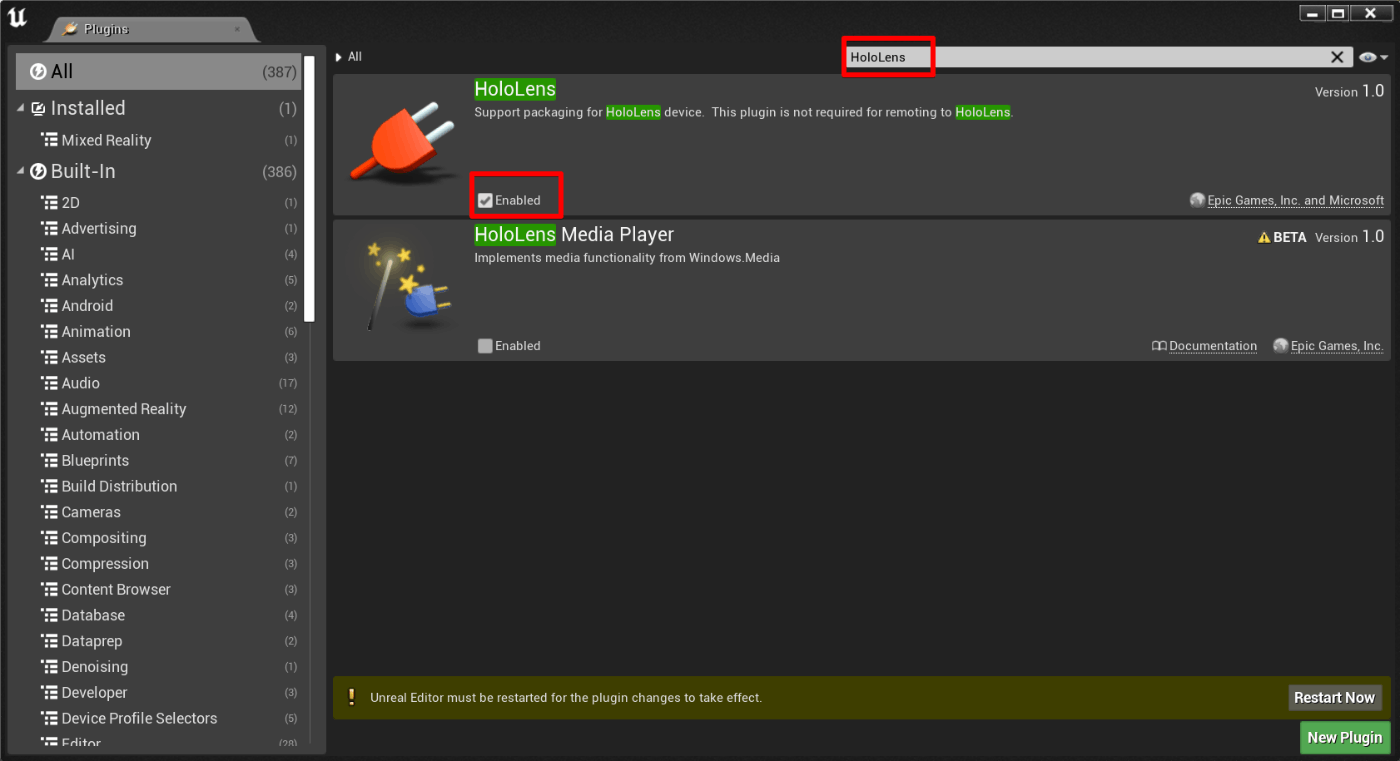Viewport: 1400px width, 761px height.
Task: Enable the HoloLens Media Player plugin
Action: [x=485, y=345]
